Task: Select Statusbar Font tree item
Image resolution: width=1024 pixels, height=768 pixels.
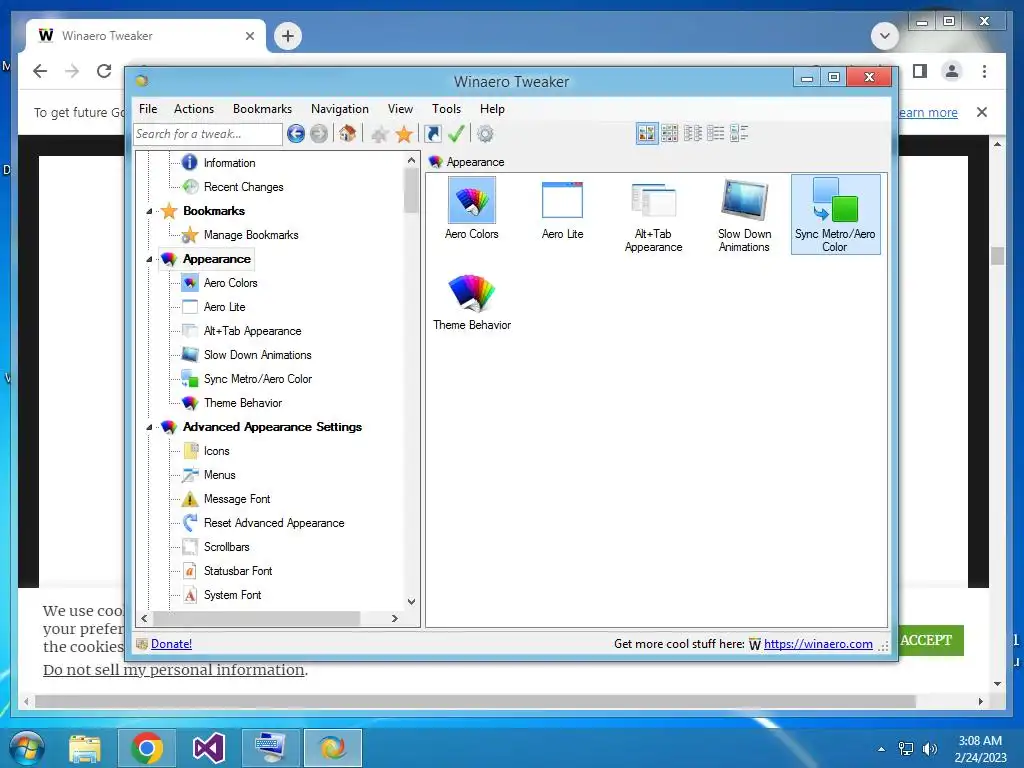Action: [x=238, y=571]
